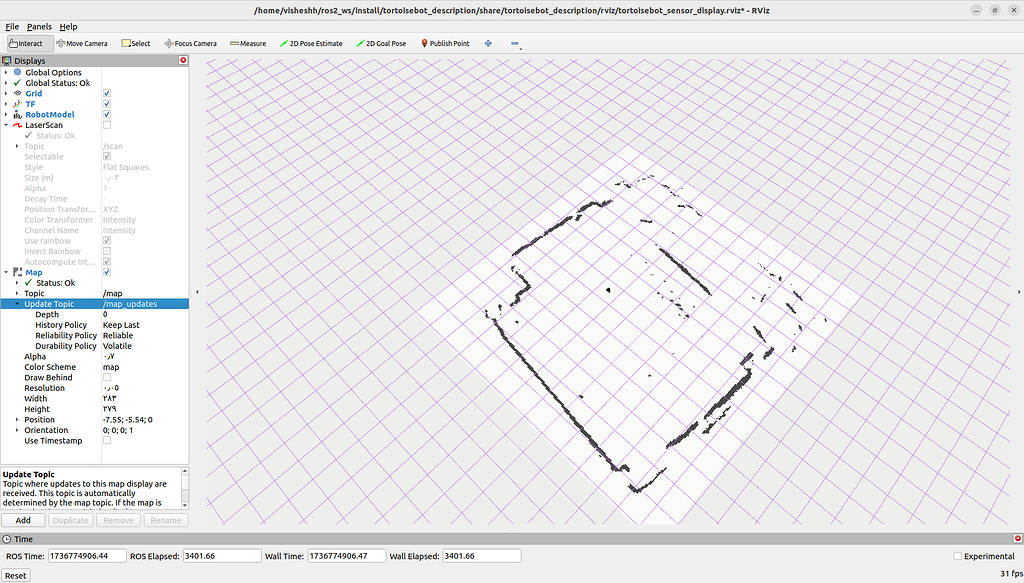Expand the TF display settings
Image resolution: width=1024 pixels, height=583 pixels.
point(8,103)
